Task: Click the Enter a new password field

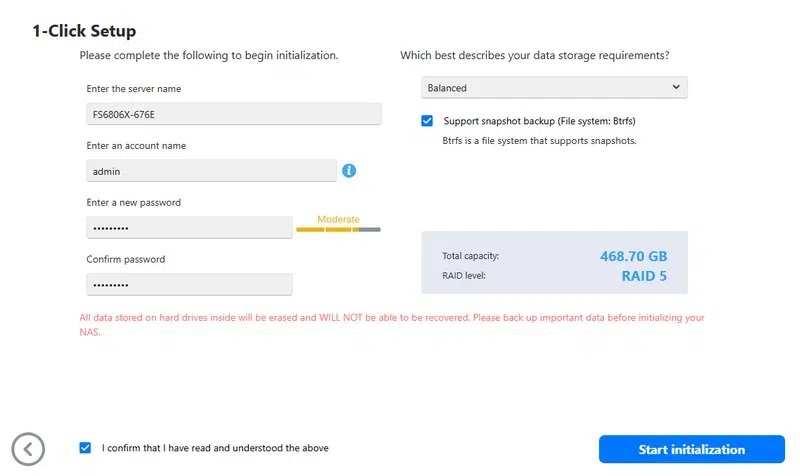Action: coord(188,228)
